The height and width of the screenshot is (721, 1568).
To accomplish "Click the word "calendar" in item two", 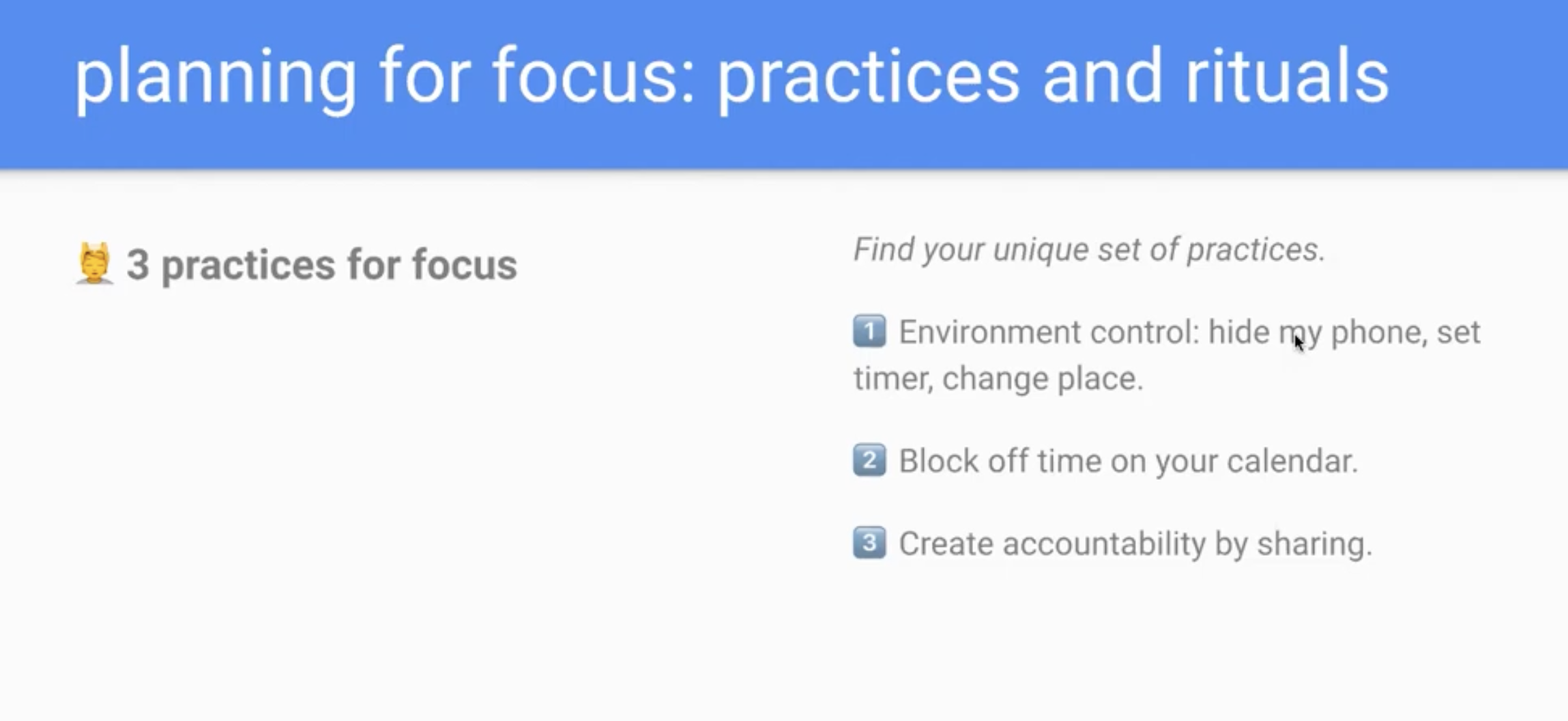I will coord(1290,461).
